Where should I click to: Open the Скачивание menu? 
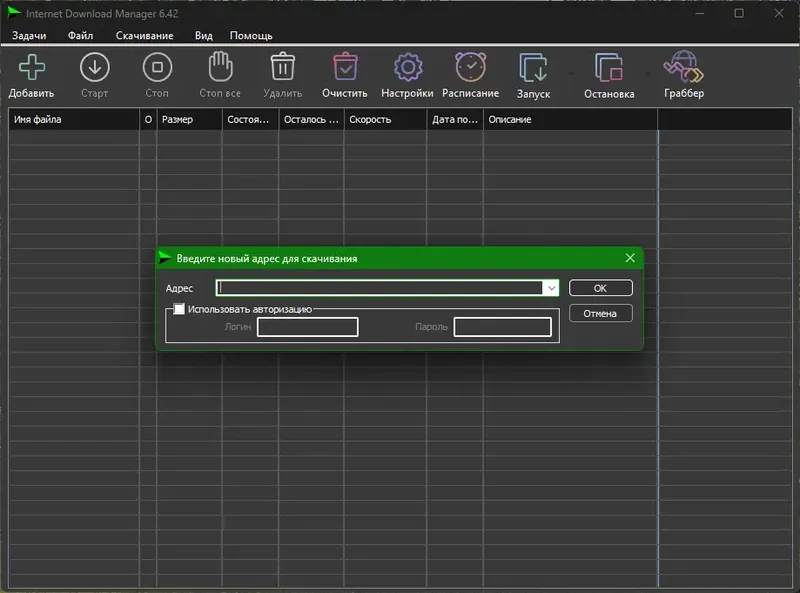tap(144, 36)
